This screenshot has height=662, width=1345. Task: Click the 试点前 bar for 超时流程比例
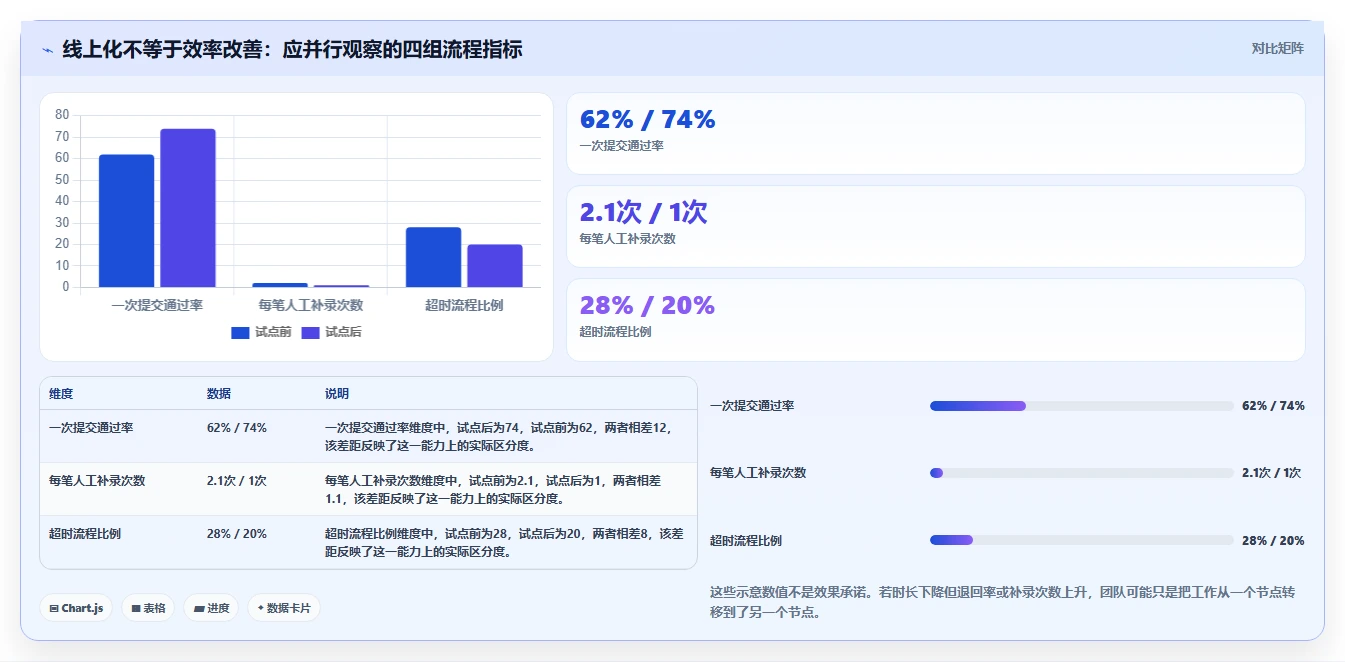click(x=433, y=258)
